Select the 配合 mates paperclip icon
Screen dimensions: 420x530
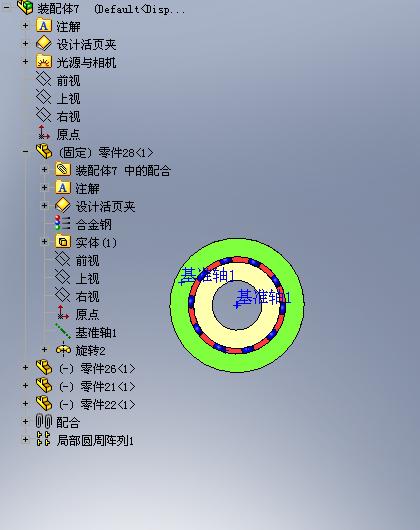(44, 421)
